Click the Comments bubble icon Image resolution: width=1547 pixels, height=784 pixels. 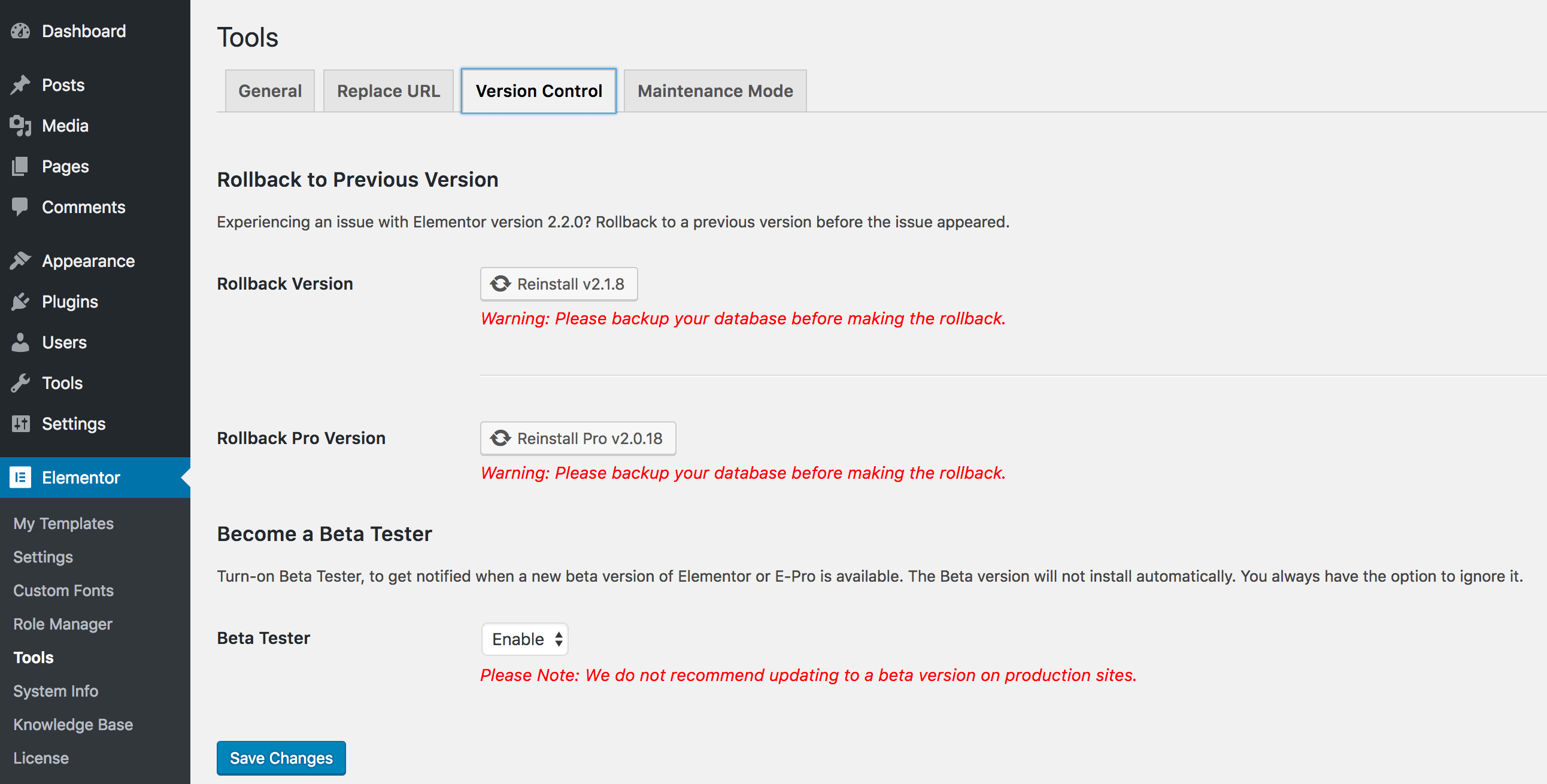pos(20,206)
